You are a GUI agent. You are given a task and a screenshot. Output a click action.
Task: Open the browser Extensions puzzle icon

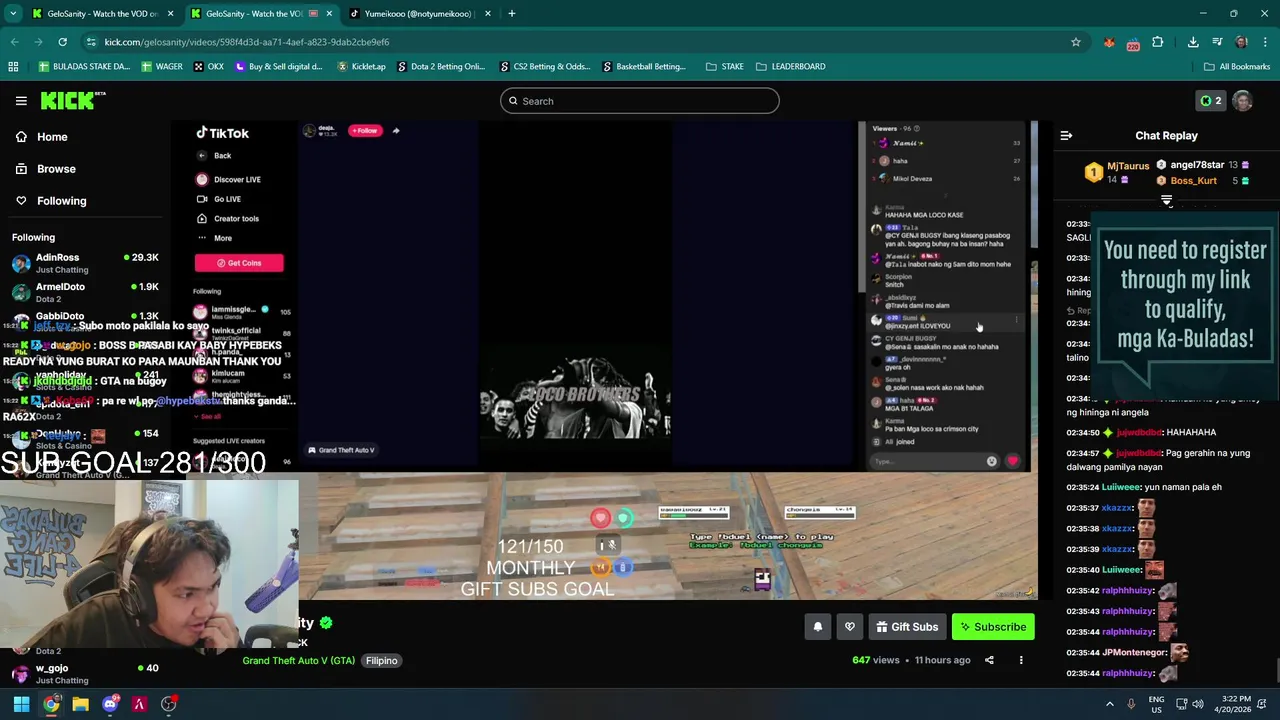pyautogui.click(x=1158, y=42)
